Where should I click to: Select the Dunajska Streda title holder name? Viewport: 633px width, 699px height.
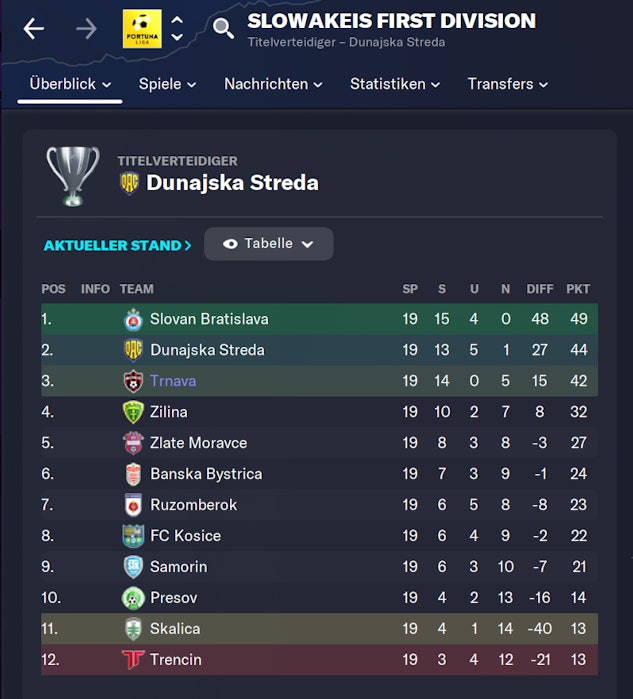tap(232, 183)
